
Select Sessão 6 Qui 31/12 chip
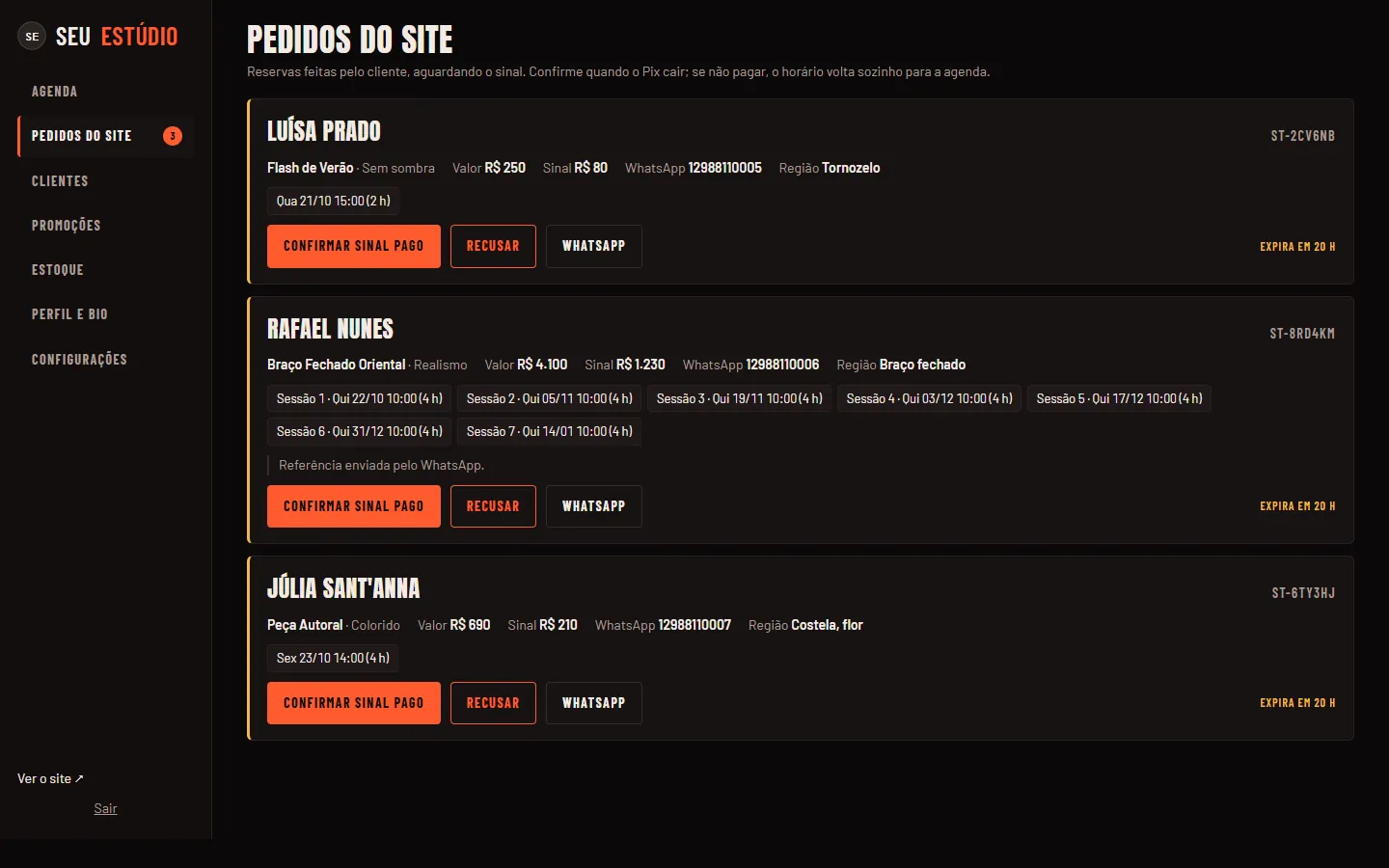pos(360,431)
